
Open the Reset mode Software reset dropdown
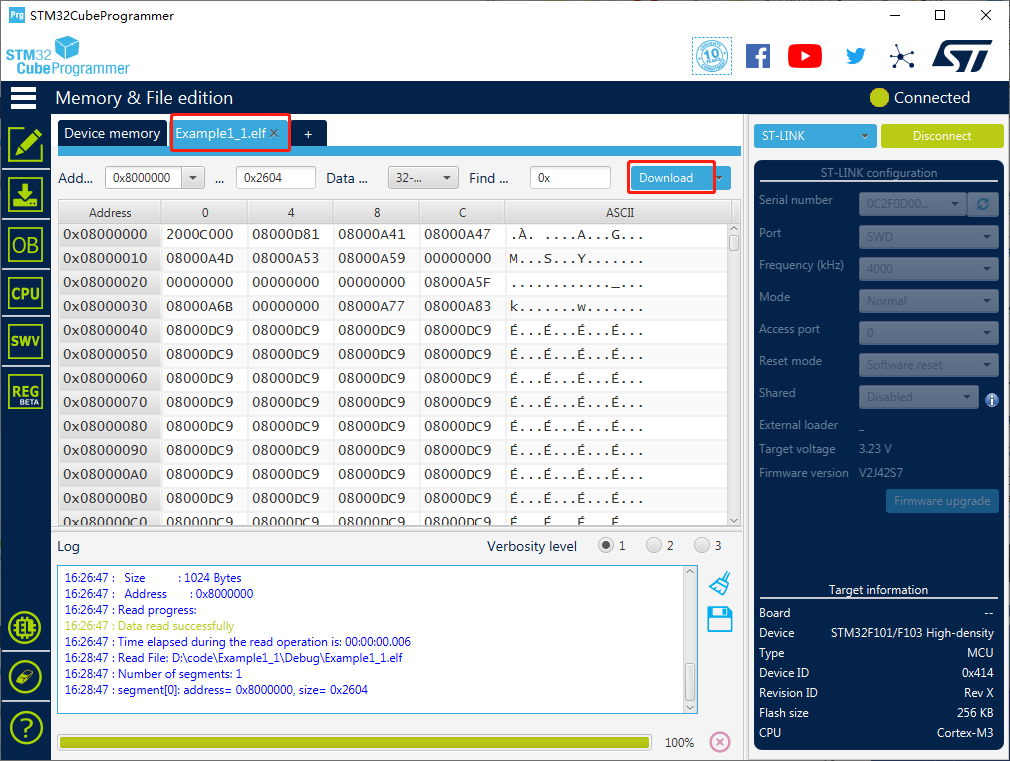pyautogui.click(x=928, y=365)
